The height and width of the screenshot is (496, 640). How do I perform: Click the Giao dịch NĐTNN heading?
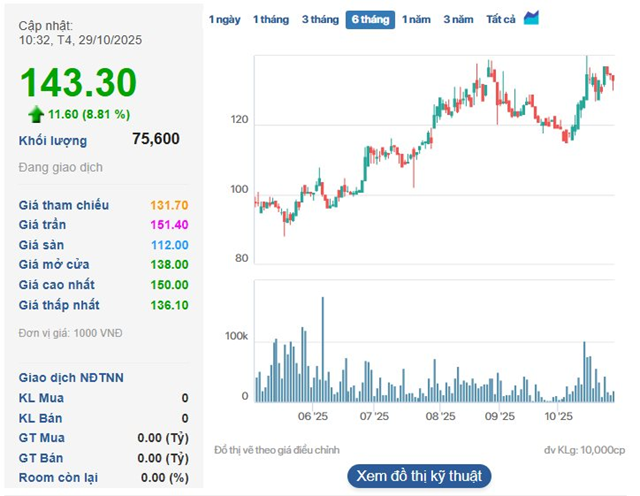coord(71,378)
